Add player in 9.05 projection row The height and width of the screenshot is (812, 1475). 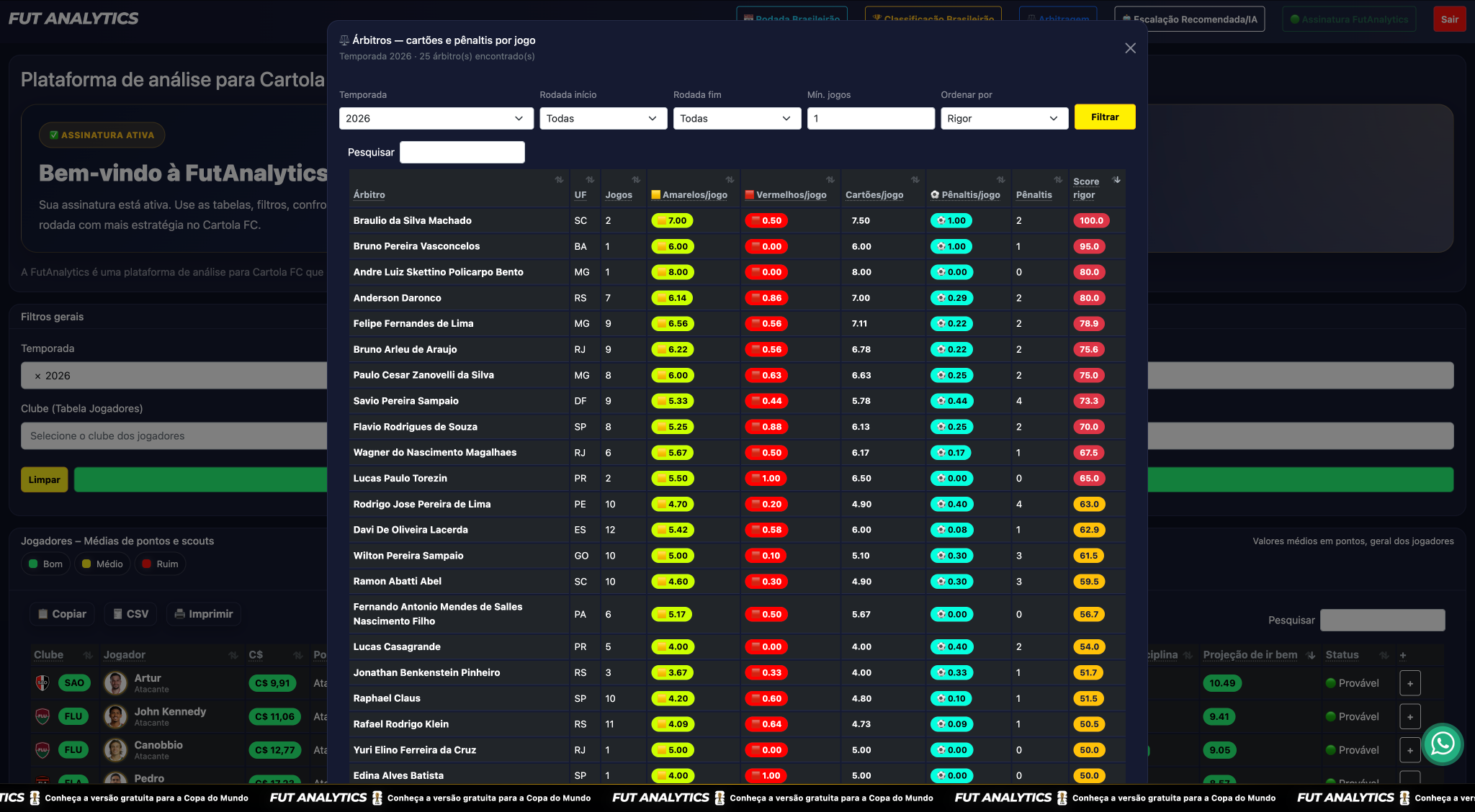[x=1410, y=750]
